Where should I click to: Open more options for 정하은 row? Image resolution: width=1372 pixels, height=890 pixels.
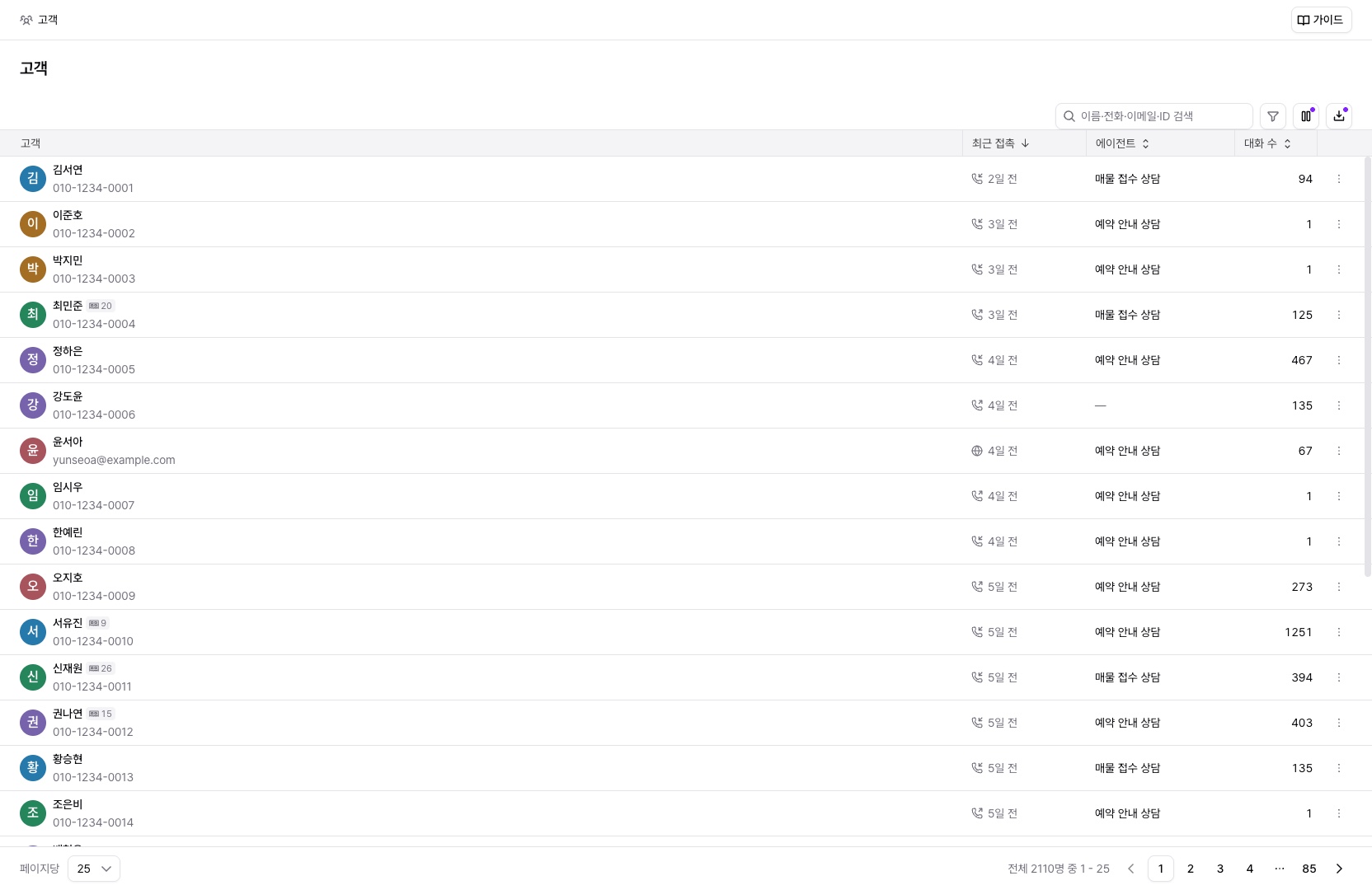coord(1339,360)
